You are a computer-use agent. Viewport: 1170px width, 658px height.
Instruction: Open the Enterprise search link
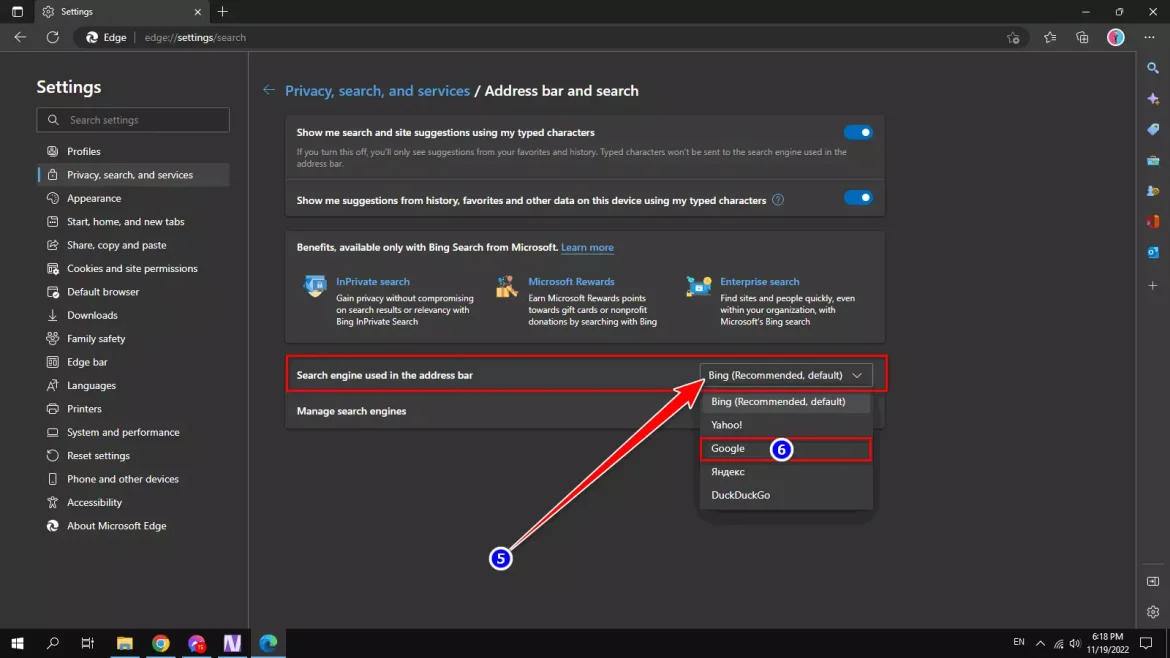click(760, 281)
